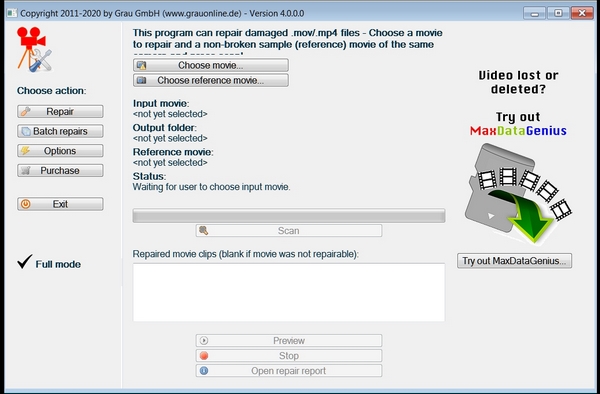Viewport: 600px width, 394px height.
Task: Click the 'Repaired movie clips' label text
Action: pos(246,254)
